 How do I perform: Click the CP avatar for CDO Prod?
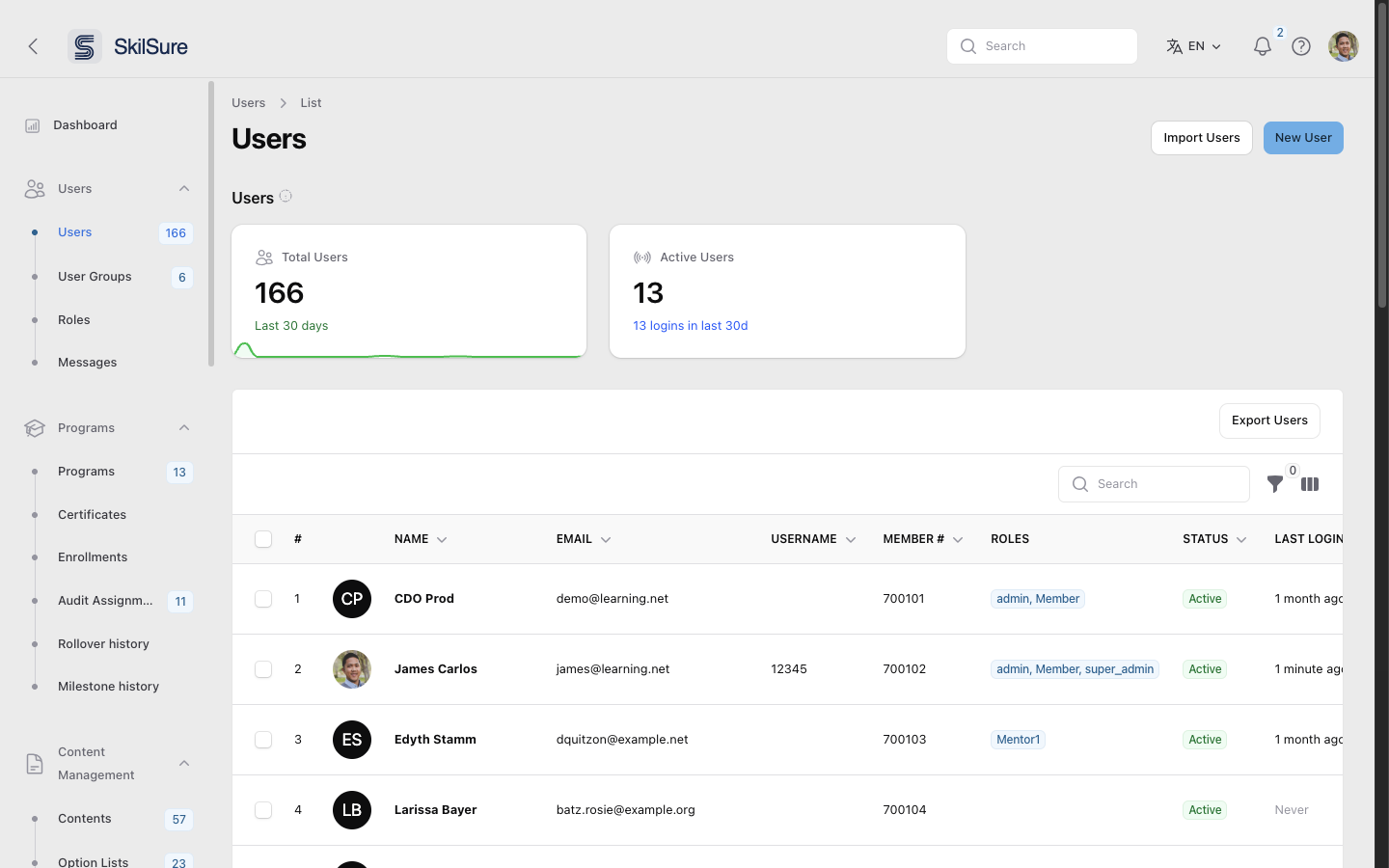(x=352, y=599)
